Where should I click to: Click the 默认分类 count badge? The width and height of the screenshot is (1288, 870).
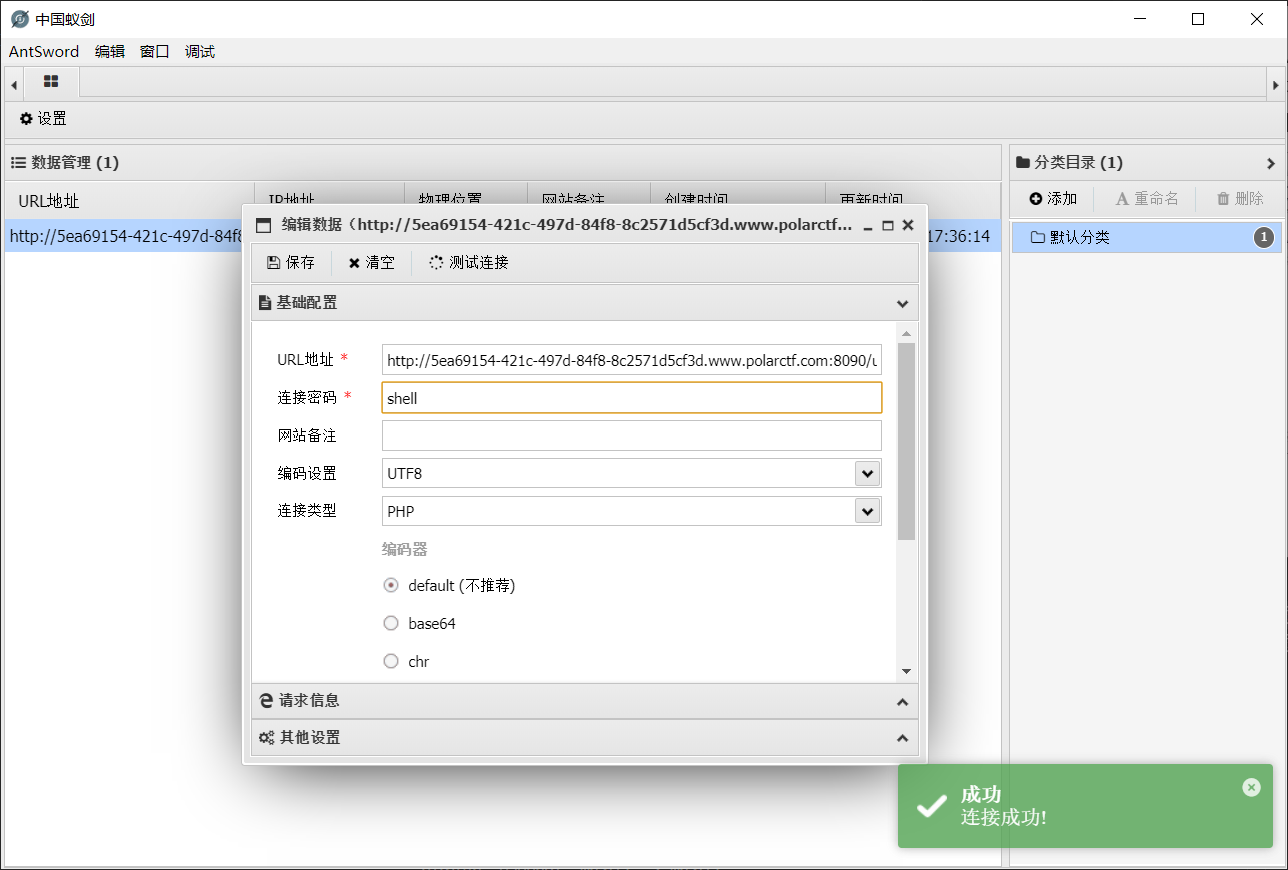tap(1264, 238)
